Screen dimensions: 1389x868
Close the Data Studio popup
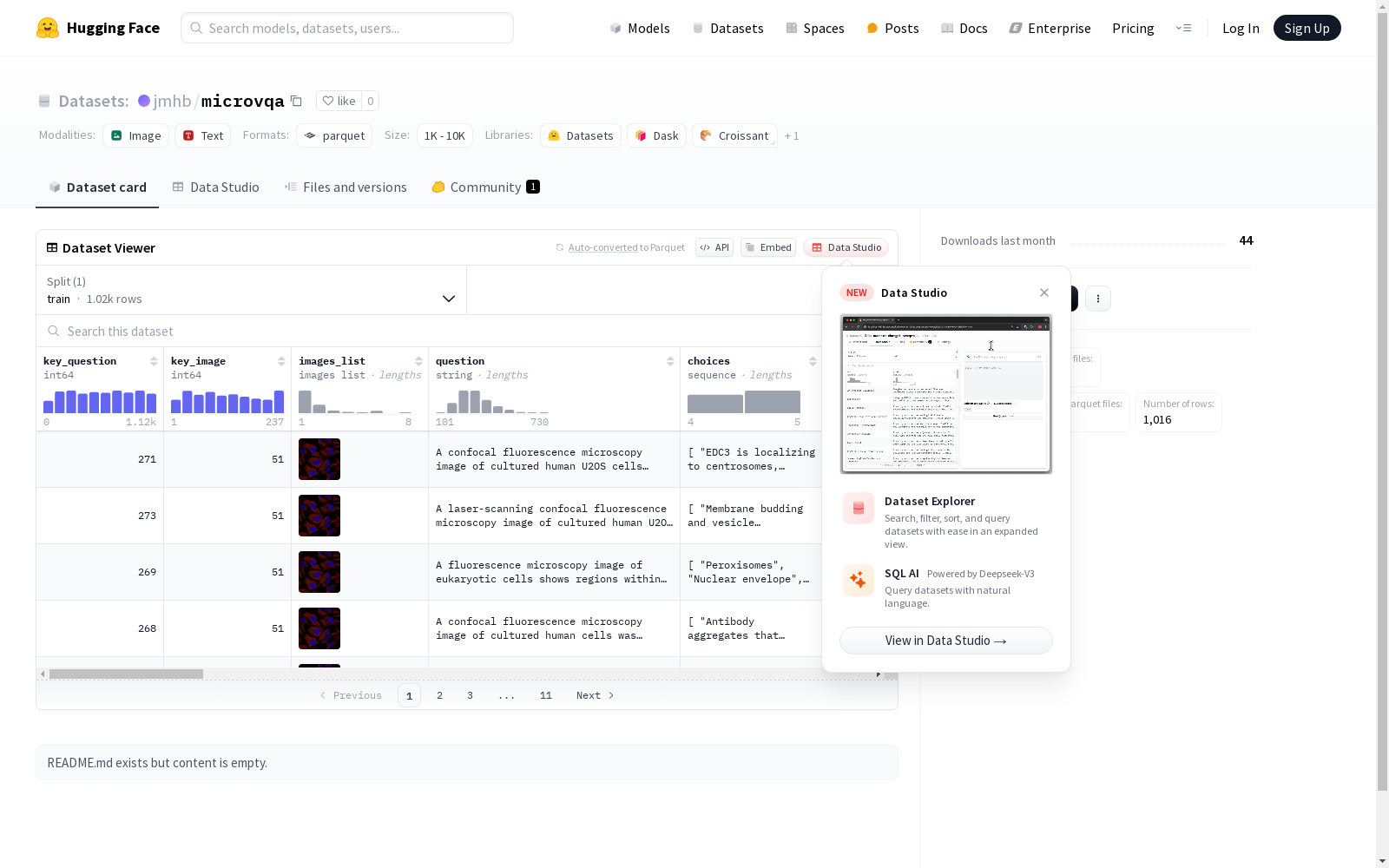click(x=1044, y=293)
